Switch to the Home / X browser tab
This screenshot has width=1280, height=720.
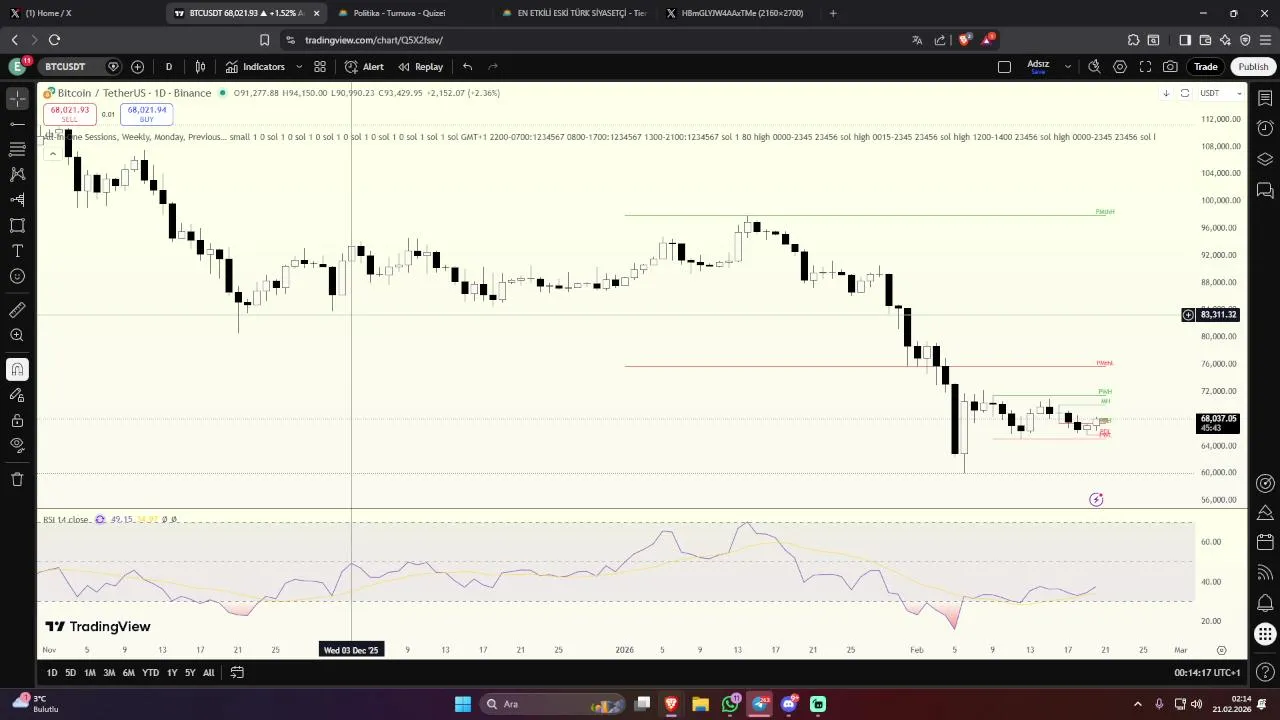coord(47,13)
